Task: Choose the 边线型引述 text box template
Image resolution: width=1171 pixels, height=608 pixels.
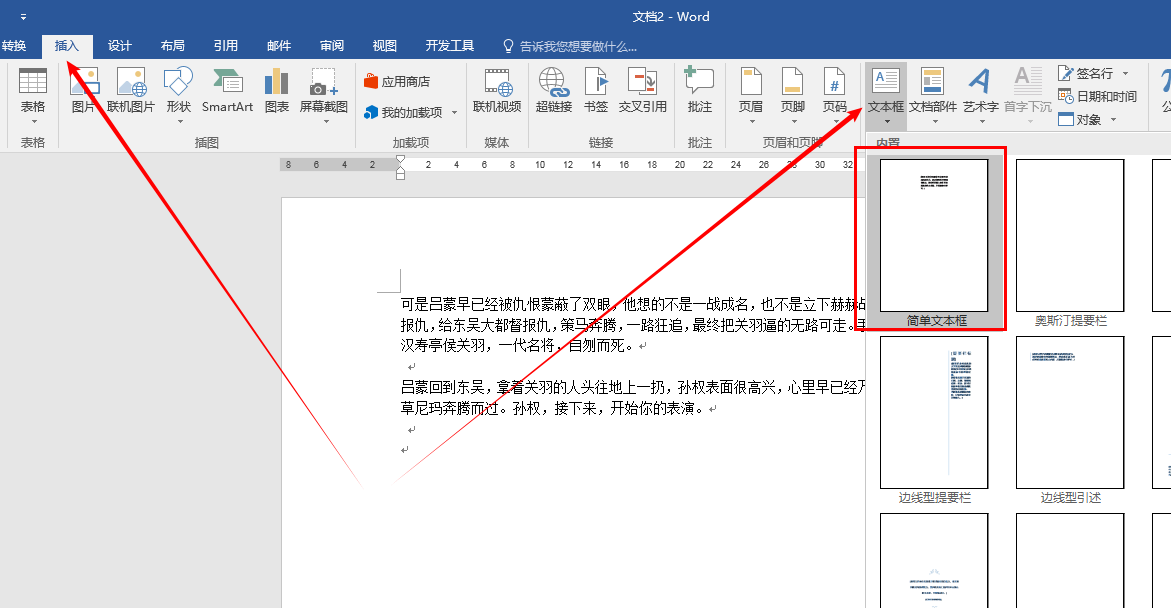Action: pos(1069,421)
